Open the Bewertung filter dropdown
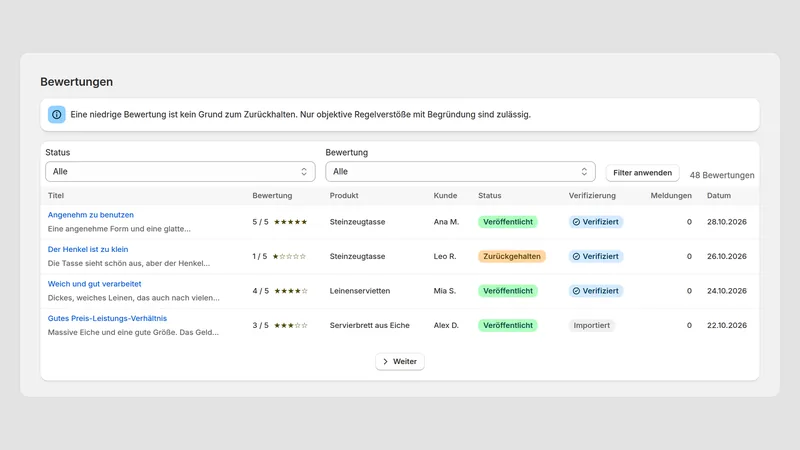Screen dimensions: 800x450 (x=460, y=171)
